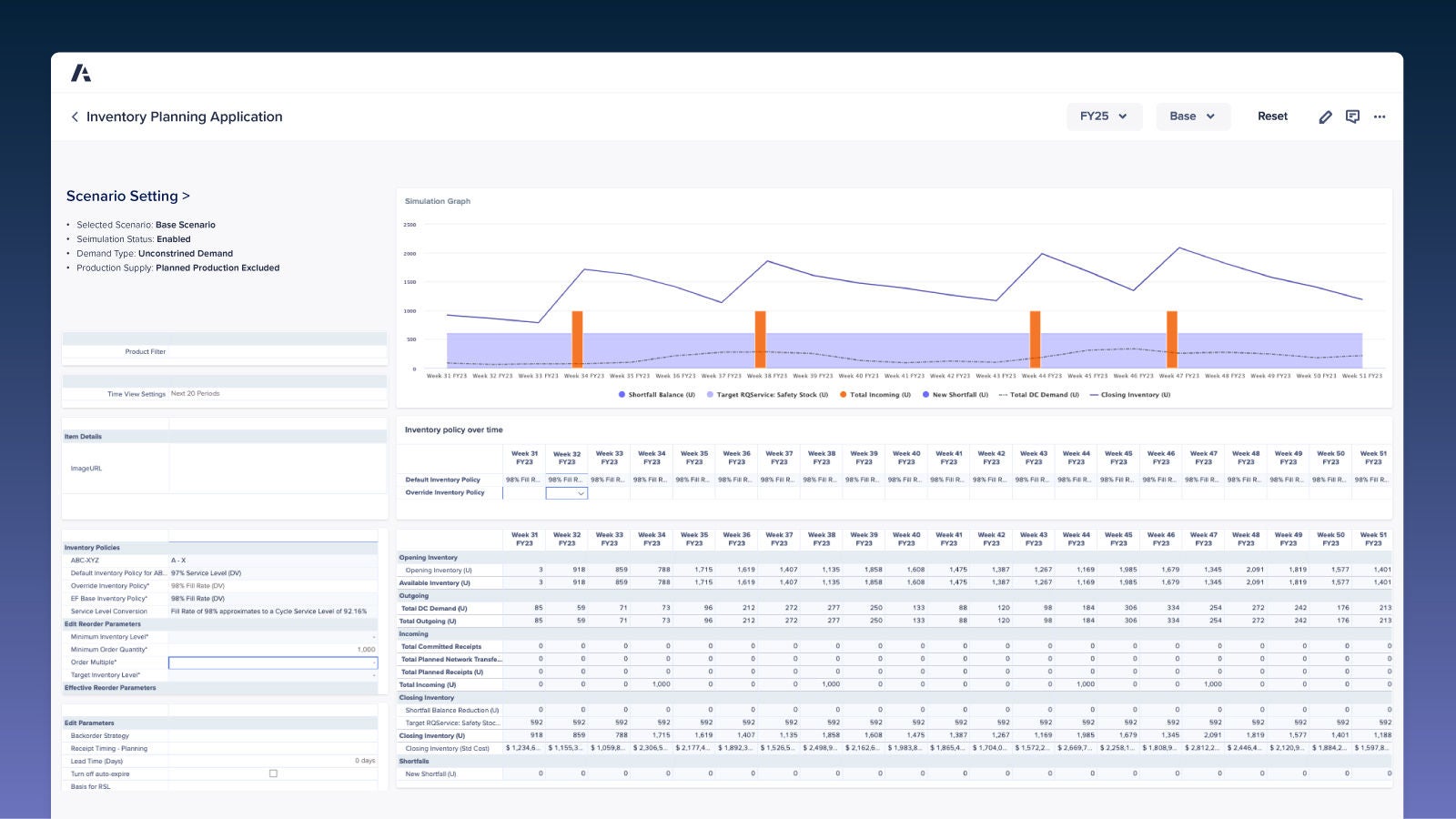Select the Week 31 FY23 column header in policy table

[524, 458]
